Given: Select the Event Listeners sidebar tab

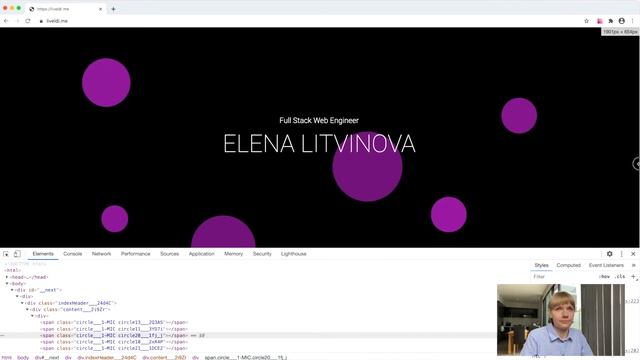Looking at the screenshot, I should click(x=606, y=265).
